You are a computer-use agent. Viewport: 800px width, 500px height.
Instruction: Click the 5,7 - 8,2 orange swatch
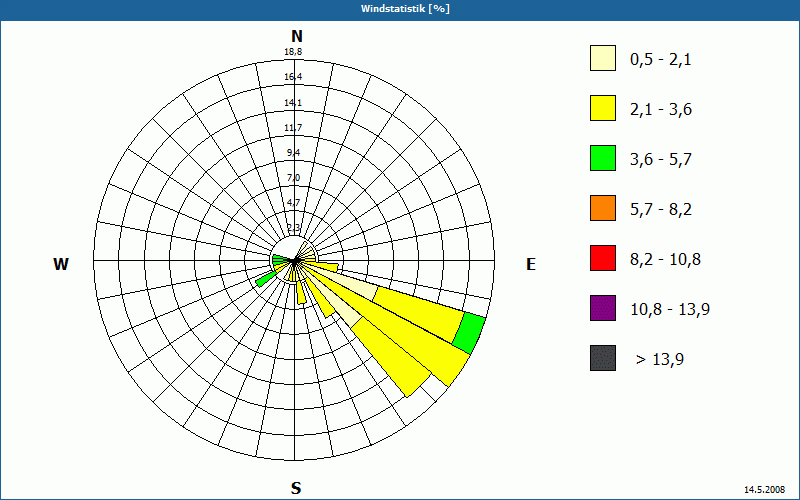point(603,208)
